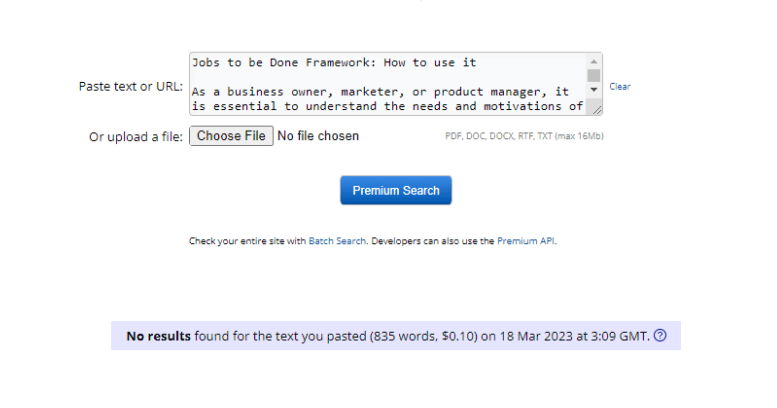Viewport: 777px width, 408px height.
Task: Focus the pasted text input area
Action: coord(388,84)
